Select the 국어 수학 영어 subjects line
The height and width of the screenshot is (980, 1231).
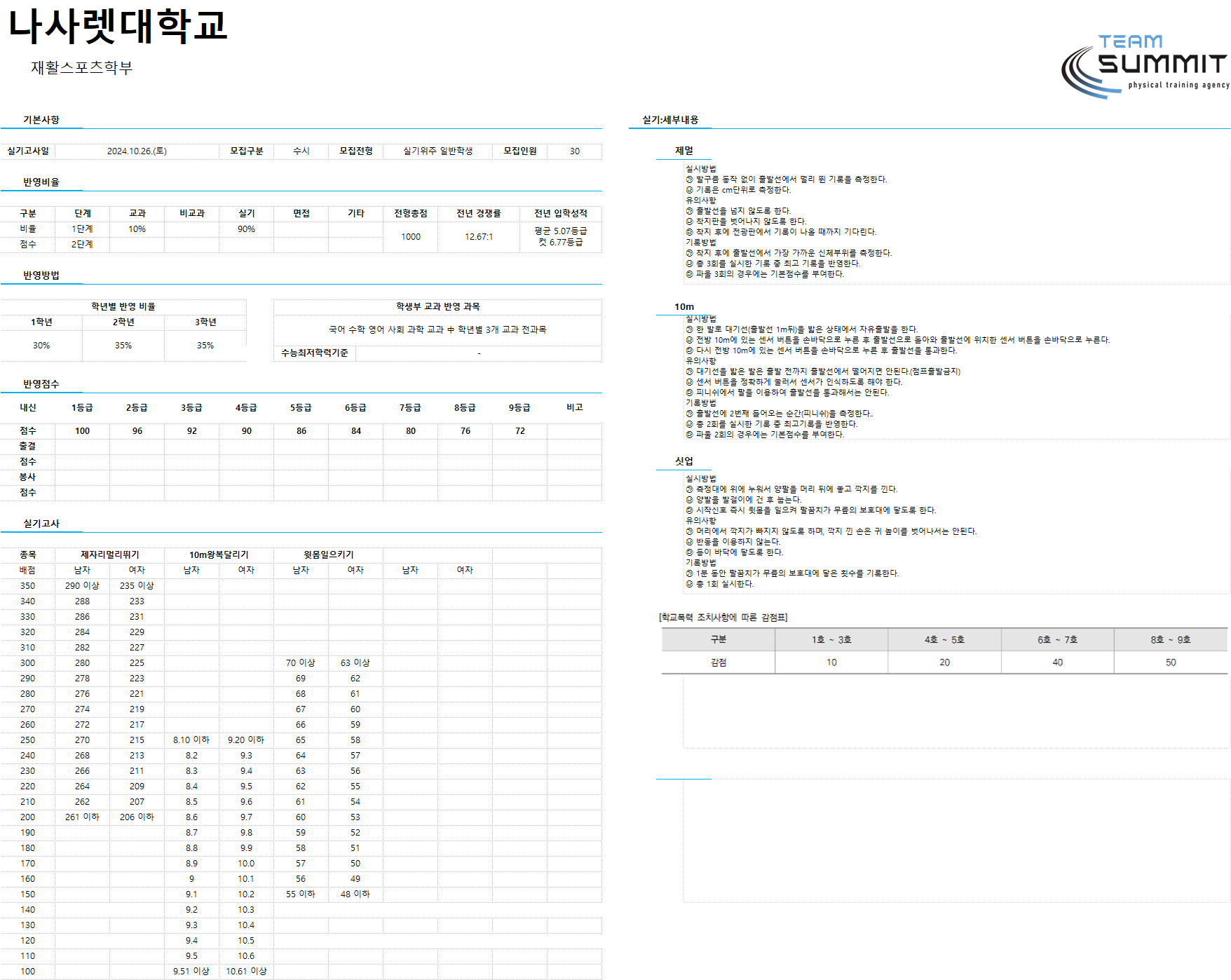(x=438, y=329)
